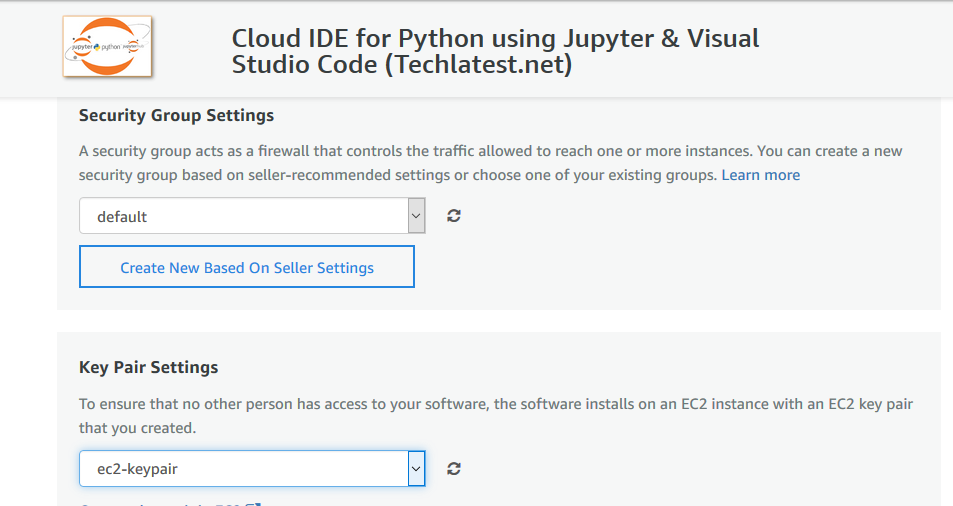This screenshot has height=506, width=953.
Task: Click the Security Group Settings heading
Action: (176, 115)
